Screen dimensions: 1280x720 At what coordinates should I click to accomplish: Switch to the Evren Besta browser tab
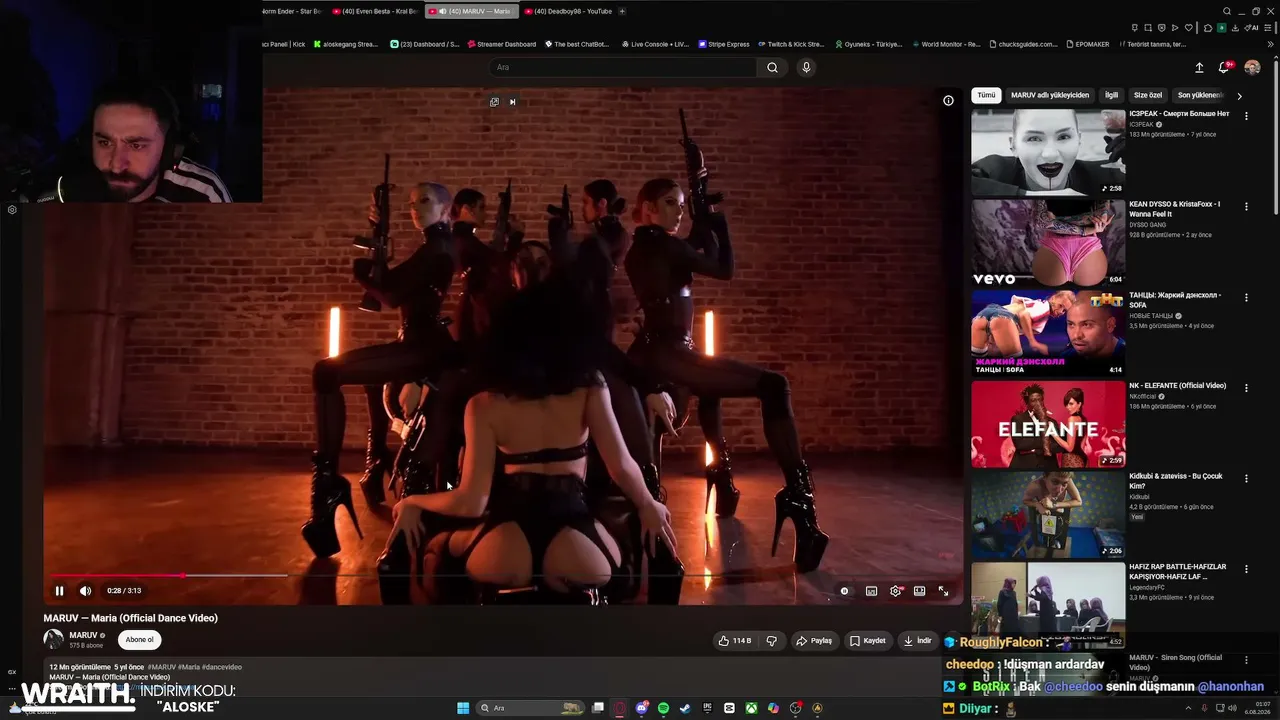377,11
